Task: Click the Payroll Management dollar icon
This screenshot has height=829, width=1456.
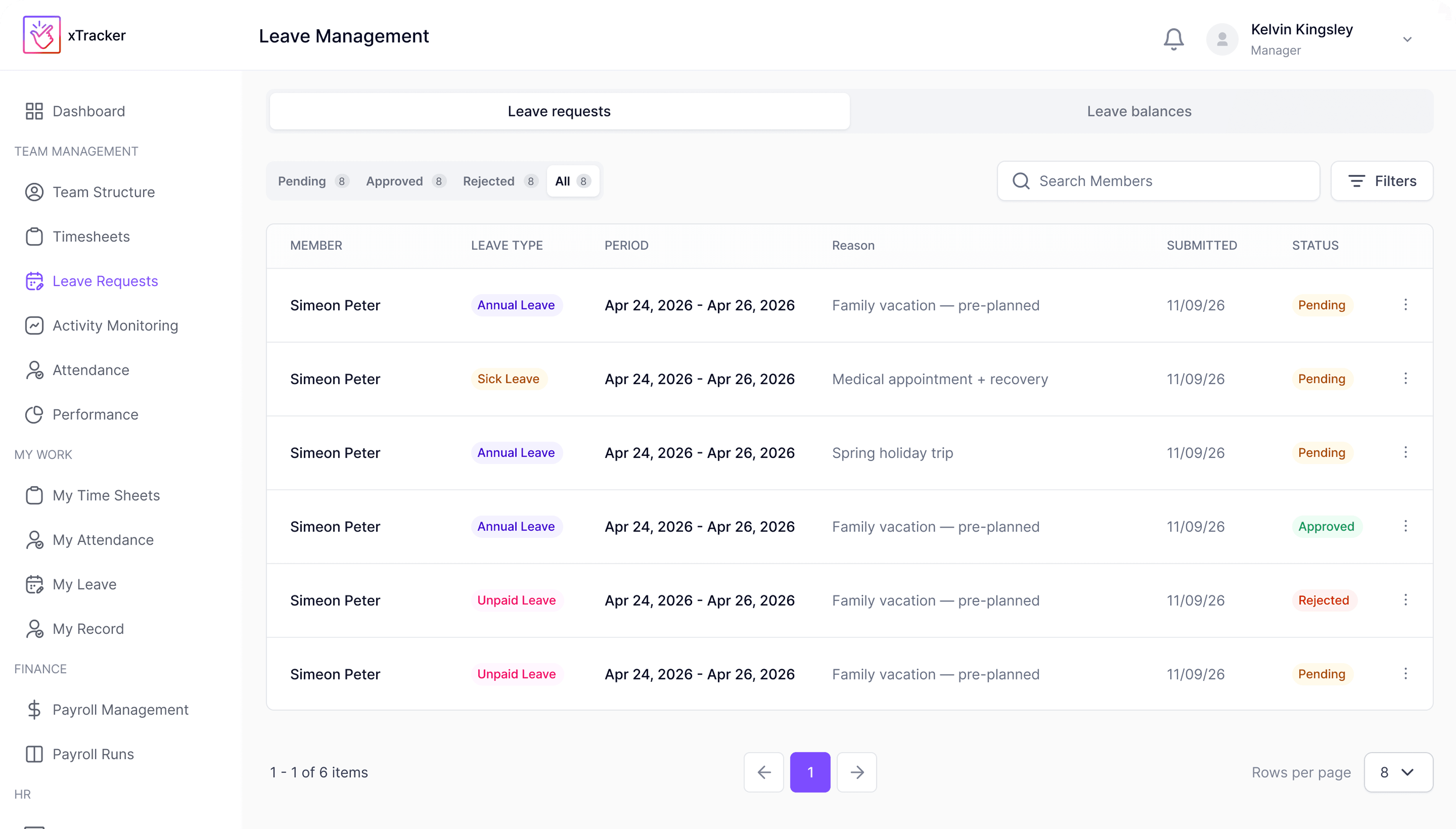Action: pyautogui.click(x=34, y=709)
